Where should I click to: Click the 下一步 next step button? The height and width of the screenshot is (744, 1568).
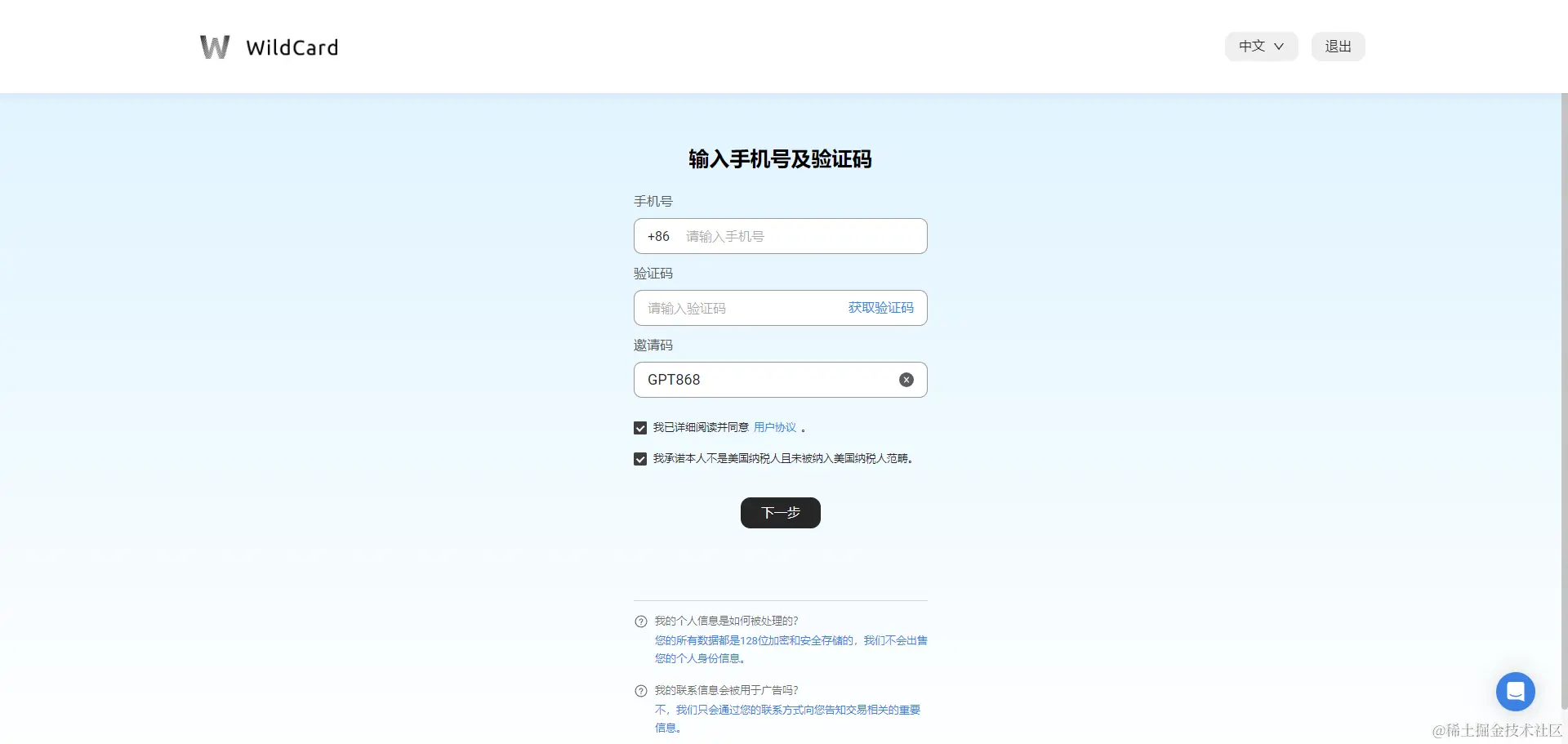780,513
